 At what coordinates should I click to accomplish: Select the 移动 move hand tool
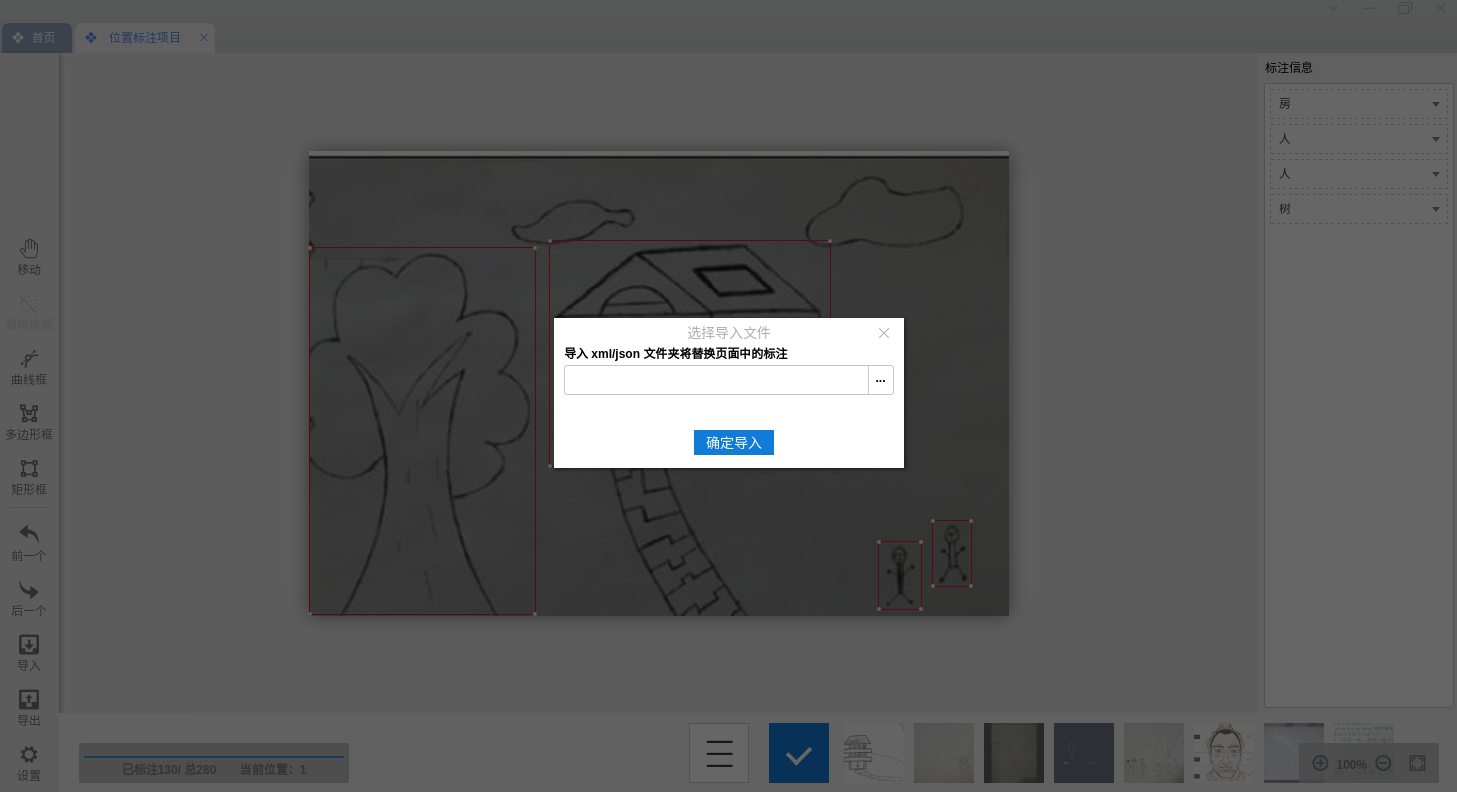tap(29, 257)
